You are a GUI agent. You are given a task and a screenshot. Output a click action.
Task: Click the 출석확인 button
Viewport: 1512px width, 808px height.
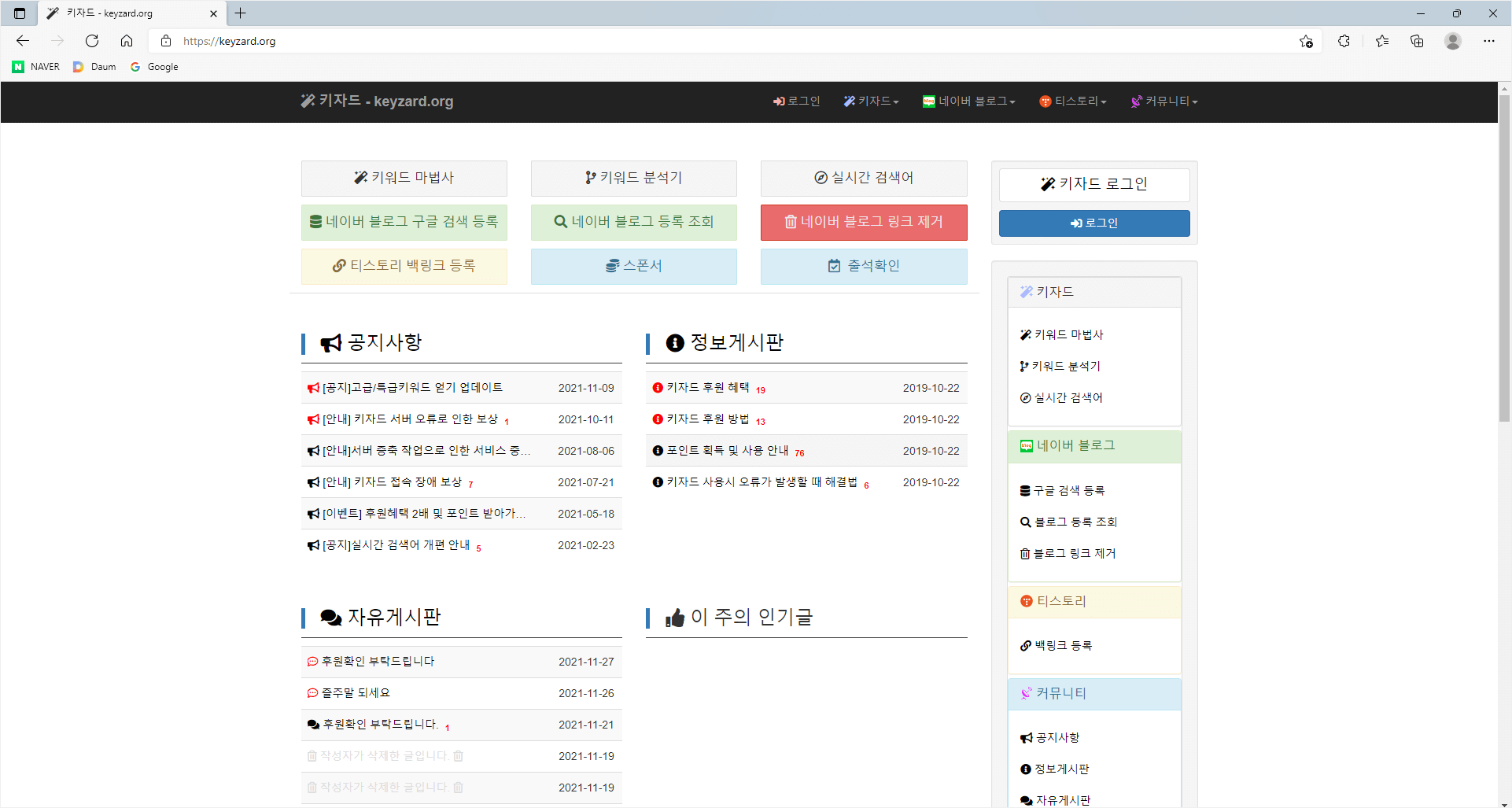864,267
